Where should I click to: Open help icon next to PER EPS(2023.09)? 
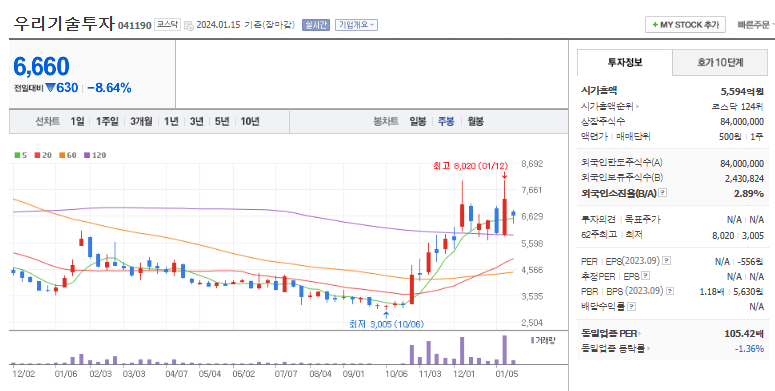667,261
